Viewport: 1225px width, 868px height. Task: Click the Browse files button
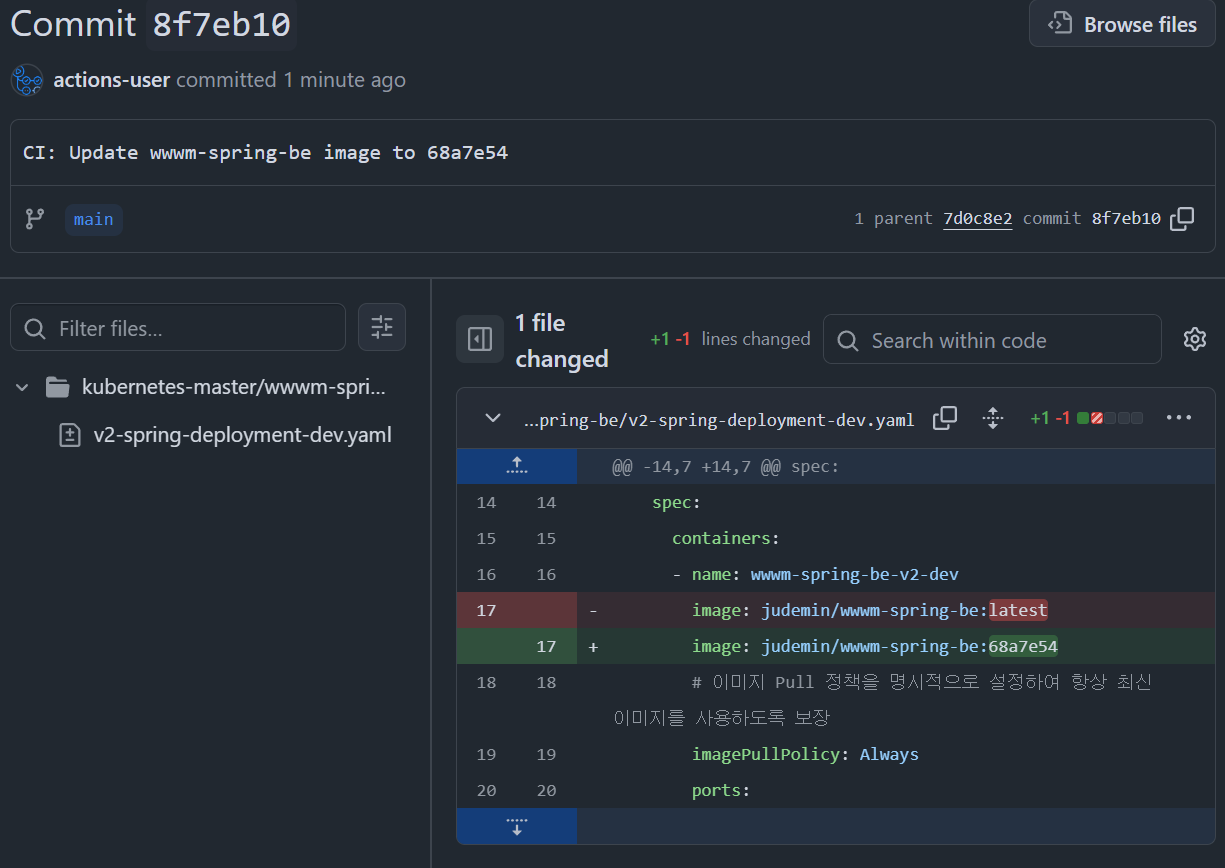tap(1122, 25)
